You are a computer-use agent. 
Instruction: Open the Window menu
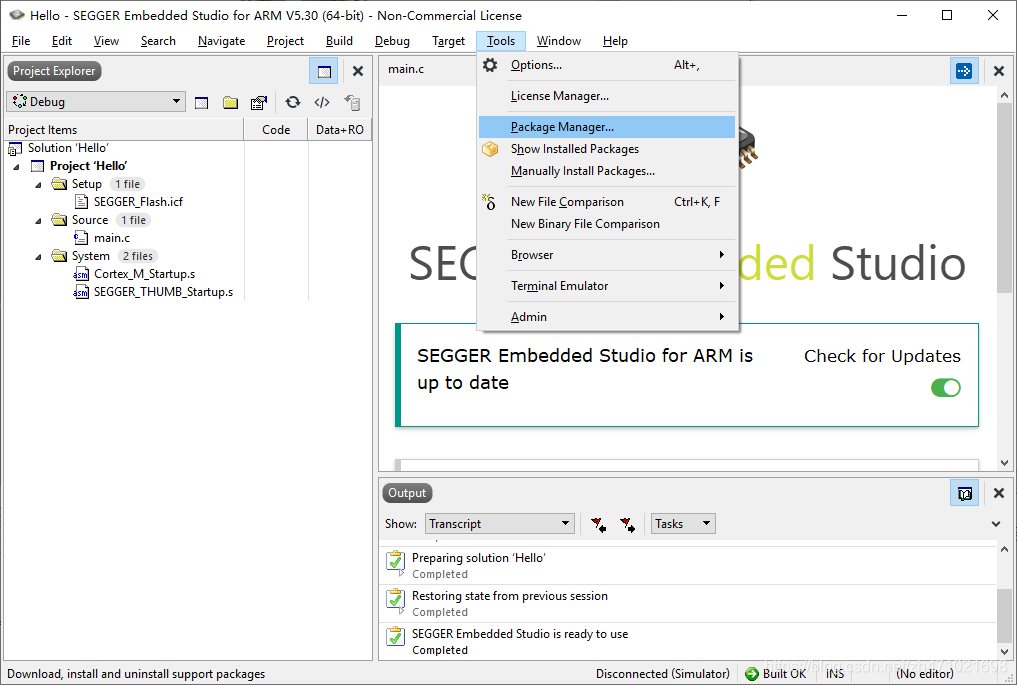point(558,41)
